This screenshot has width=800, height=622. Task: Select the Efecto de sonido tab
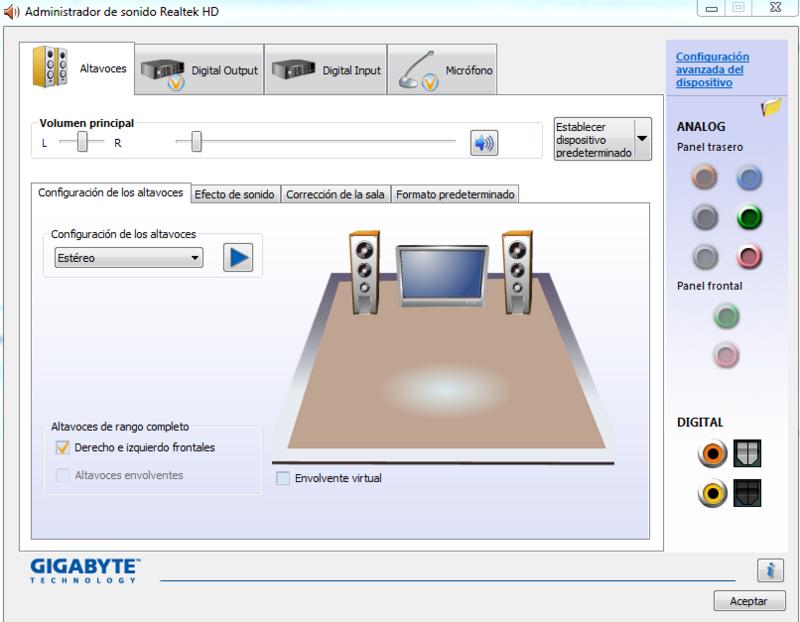[234, 194]
